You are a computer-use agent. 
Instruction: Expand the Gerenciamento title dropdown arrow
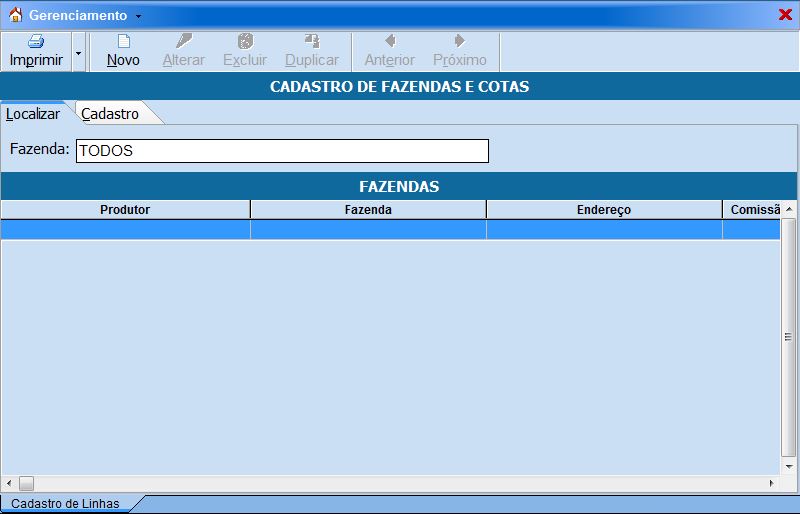pos(139,16)
